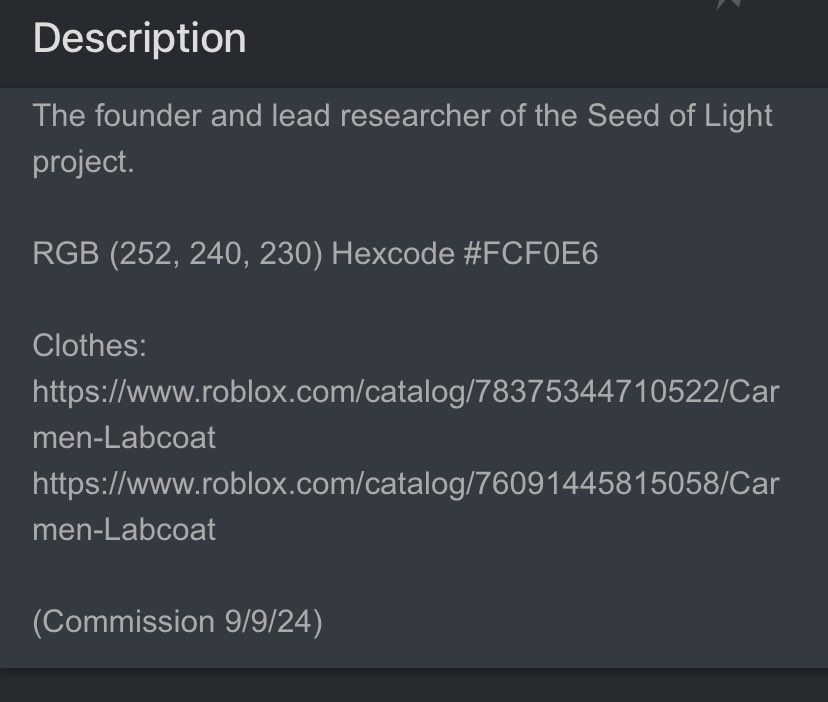Click the second men-Labcoat wrapped line

point(124,530)
